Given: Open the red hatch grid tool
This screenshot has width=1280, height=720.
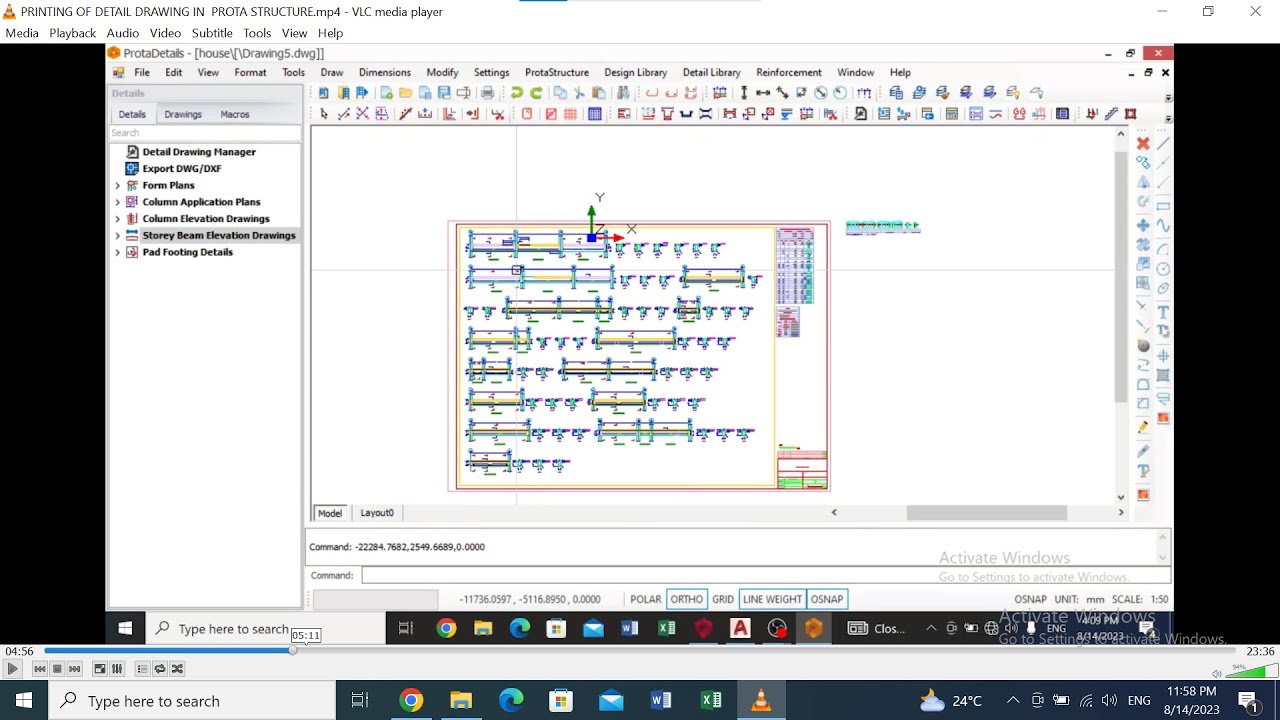Looking at the screenshot, I should (x=570, y=114).
